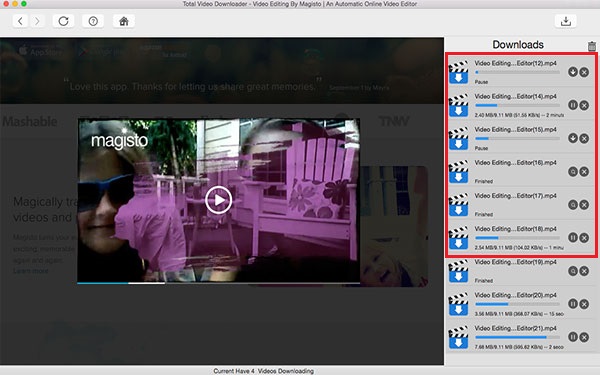Click the Editor(20).mp4 progress bar
The image size is (600, 375).
coord(517,304)
